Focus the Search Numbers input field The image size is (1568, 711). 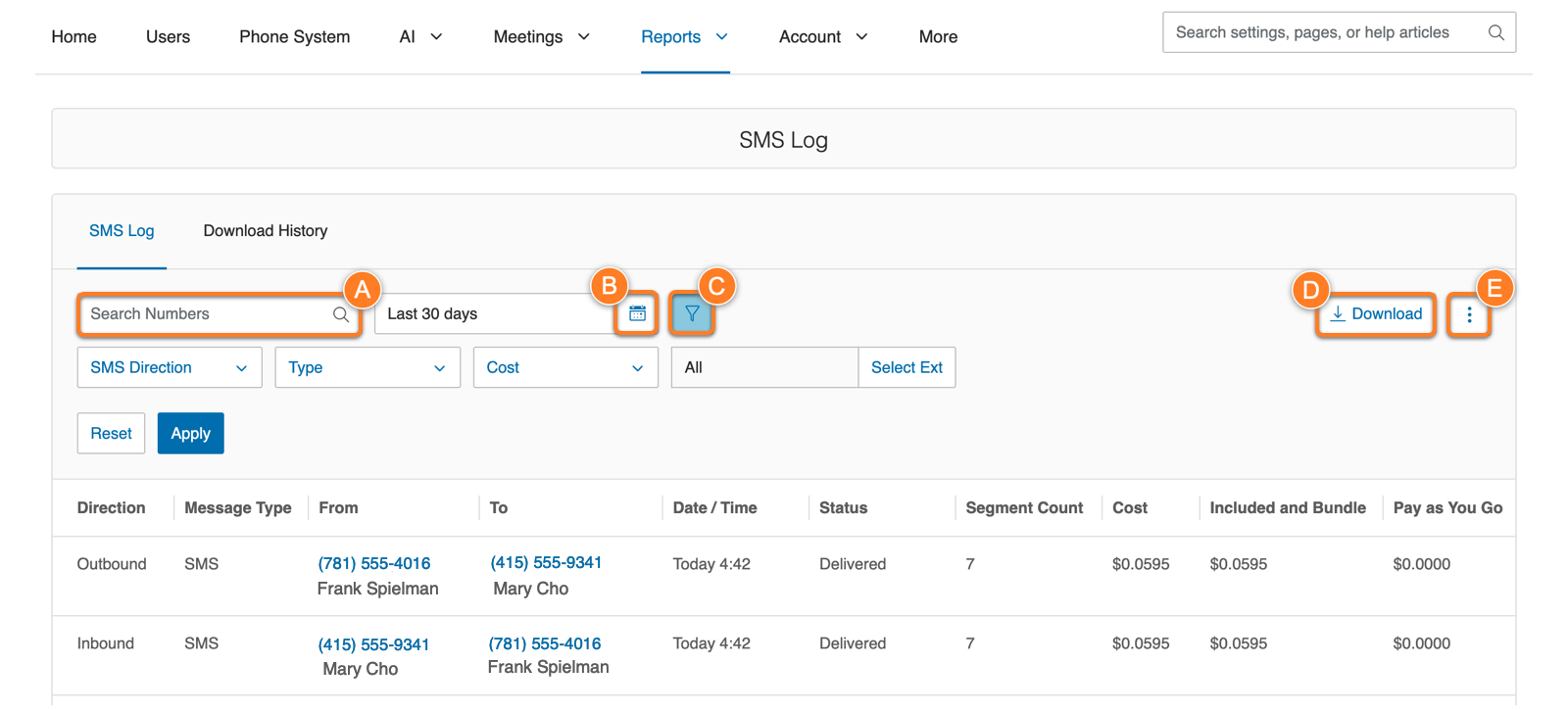(206, 314)
